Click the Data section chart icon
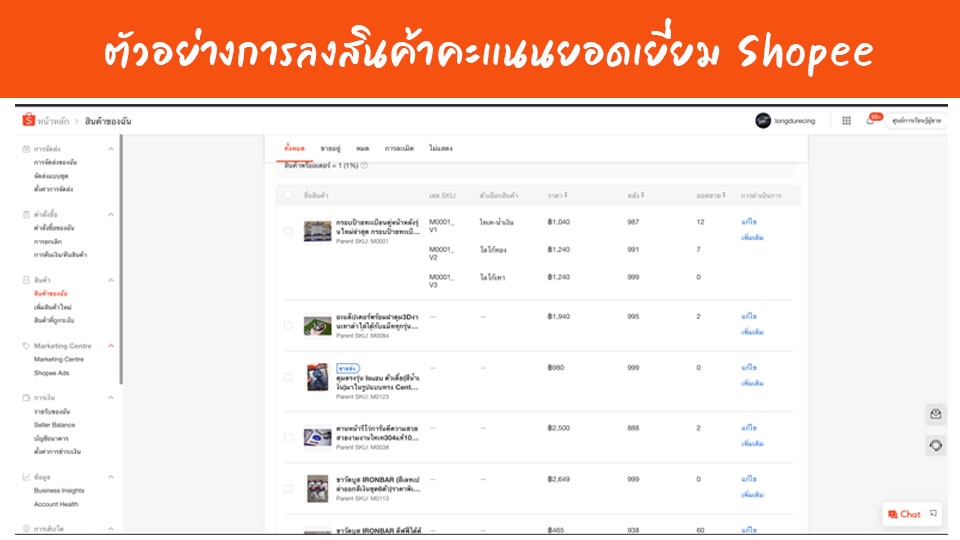The width and height of the screenshot is (960, 540). [26, 477]
